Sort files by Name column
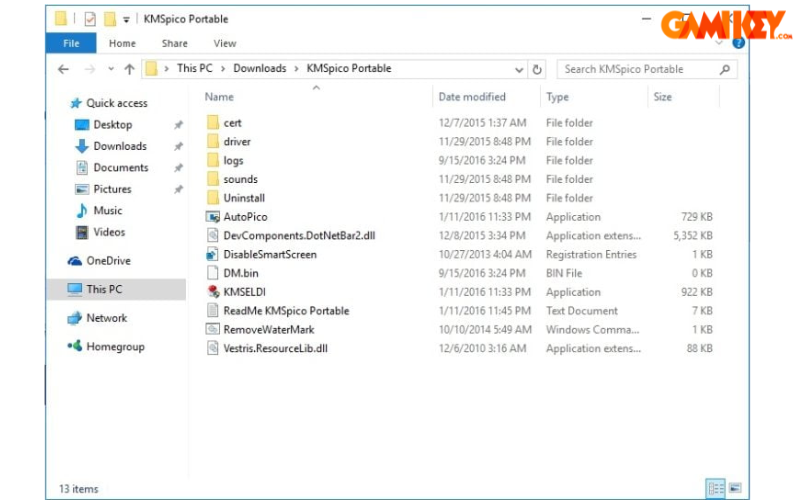The width and height of the screenshot is (800, 500). (x=219, y=97)
